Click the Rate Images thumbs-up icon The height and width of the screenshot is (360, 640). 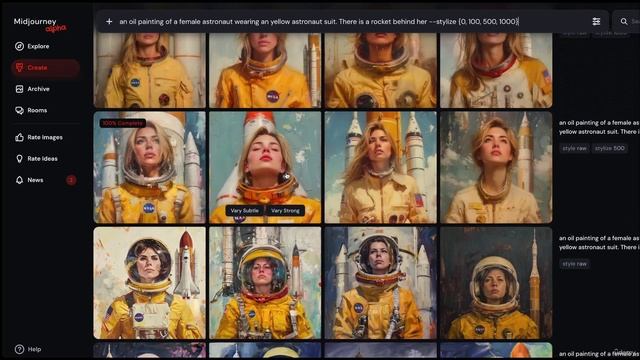click(19, 138)
